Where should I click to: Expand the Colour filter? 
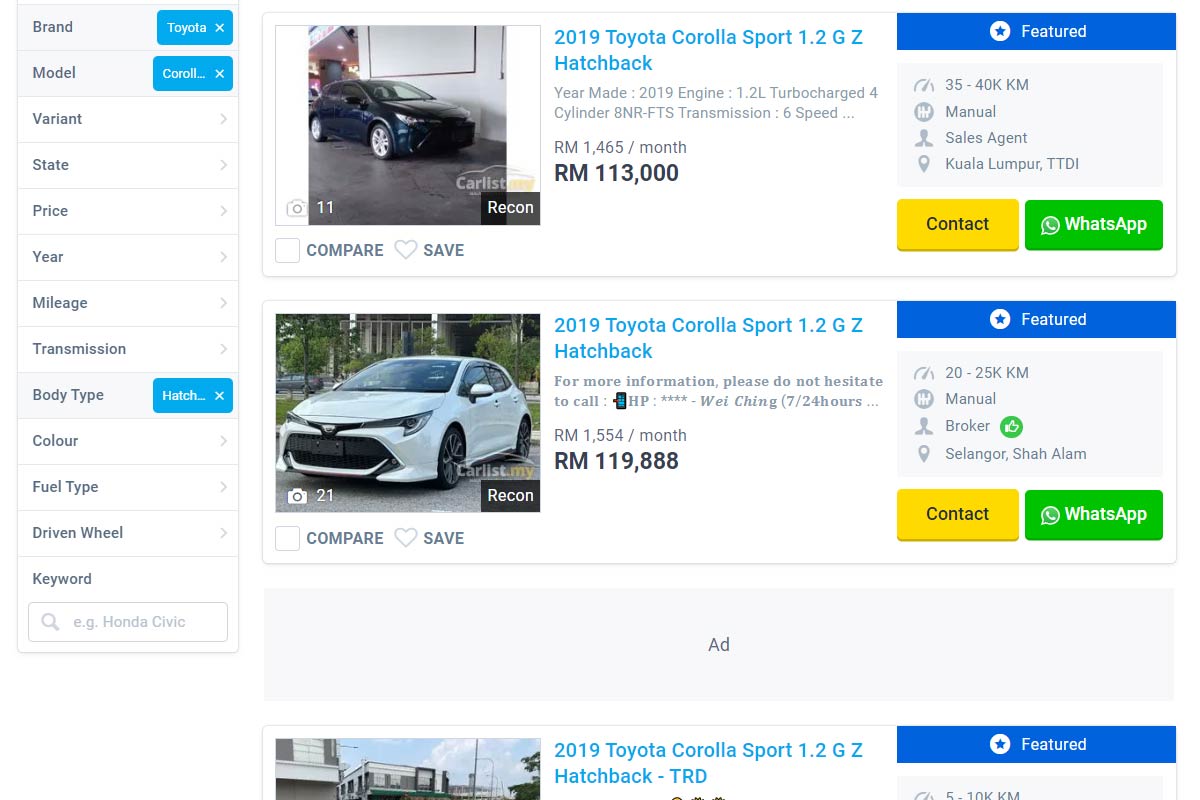pyautogui.click(x=128, y=441)
